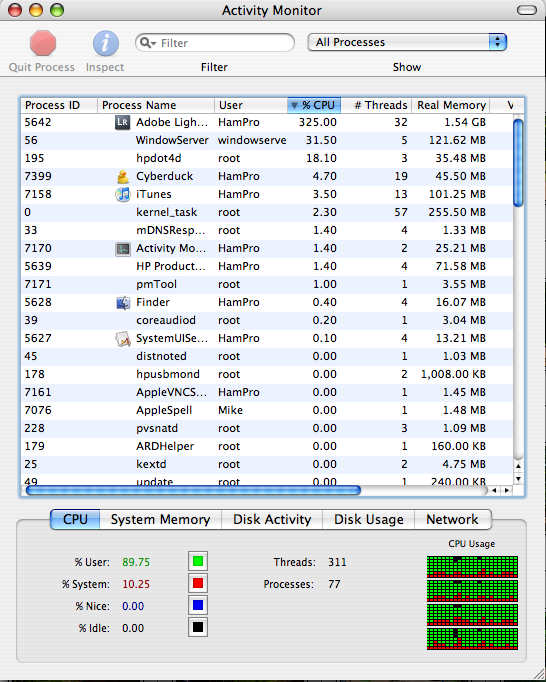Open the Disk Usage tab
Screen dimensions: 546x682
click(x=368, y=519)
